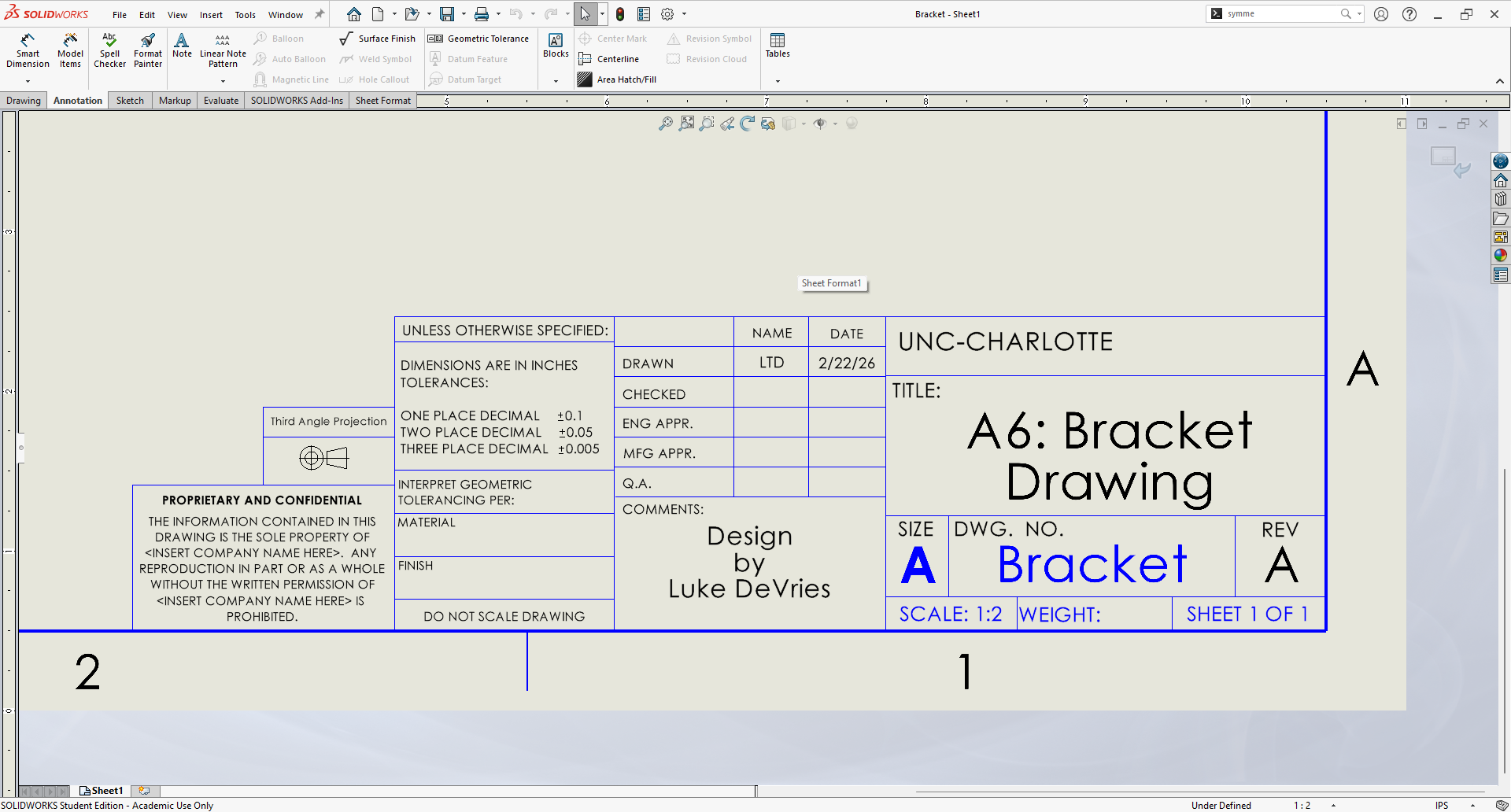Open the File menu
1511x812 pixels.
[120, 15]
